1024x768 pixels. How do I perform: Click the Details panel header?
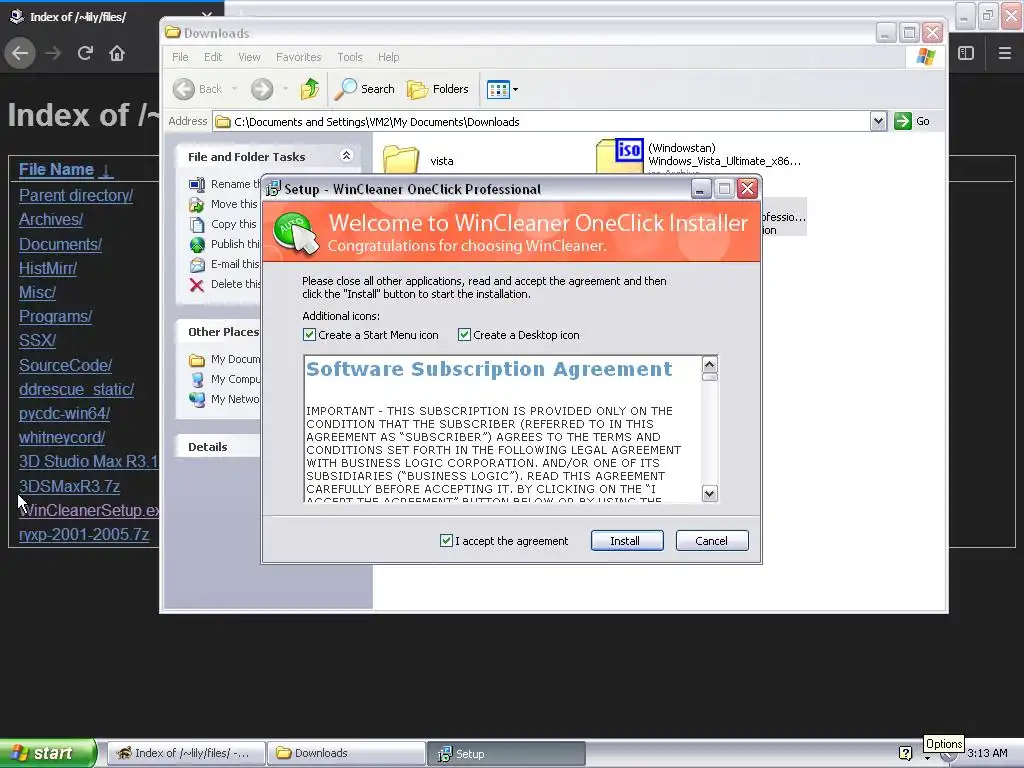[x=218, y=447]
